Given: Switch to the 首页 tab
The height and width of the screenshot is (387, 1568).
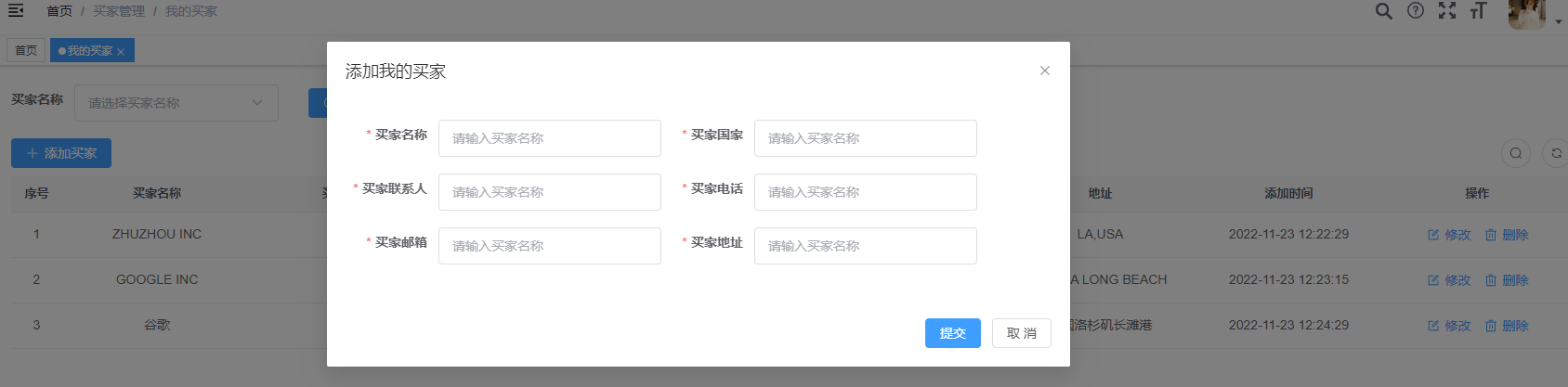Looking at the screenshot, I should point(26,50).
